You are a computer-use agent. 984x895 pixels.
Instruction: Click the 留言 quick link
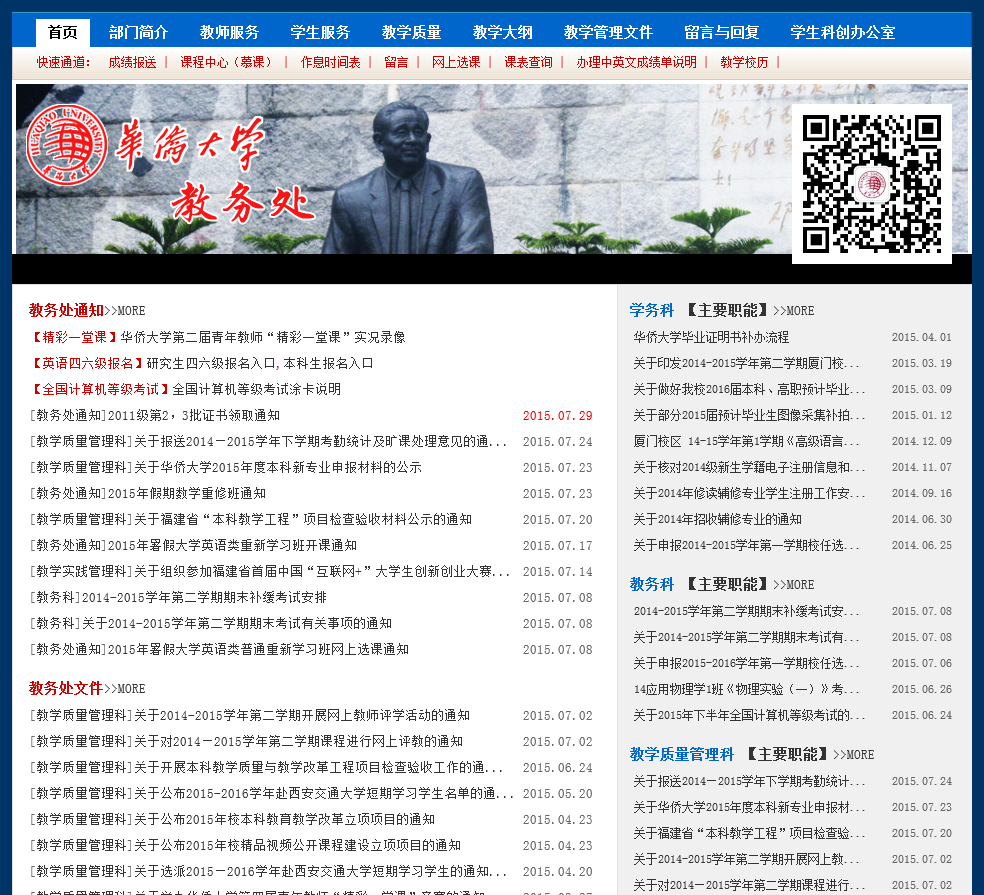[x=396, y=62]
